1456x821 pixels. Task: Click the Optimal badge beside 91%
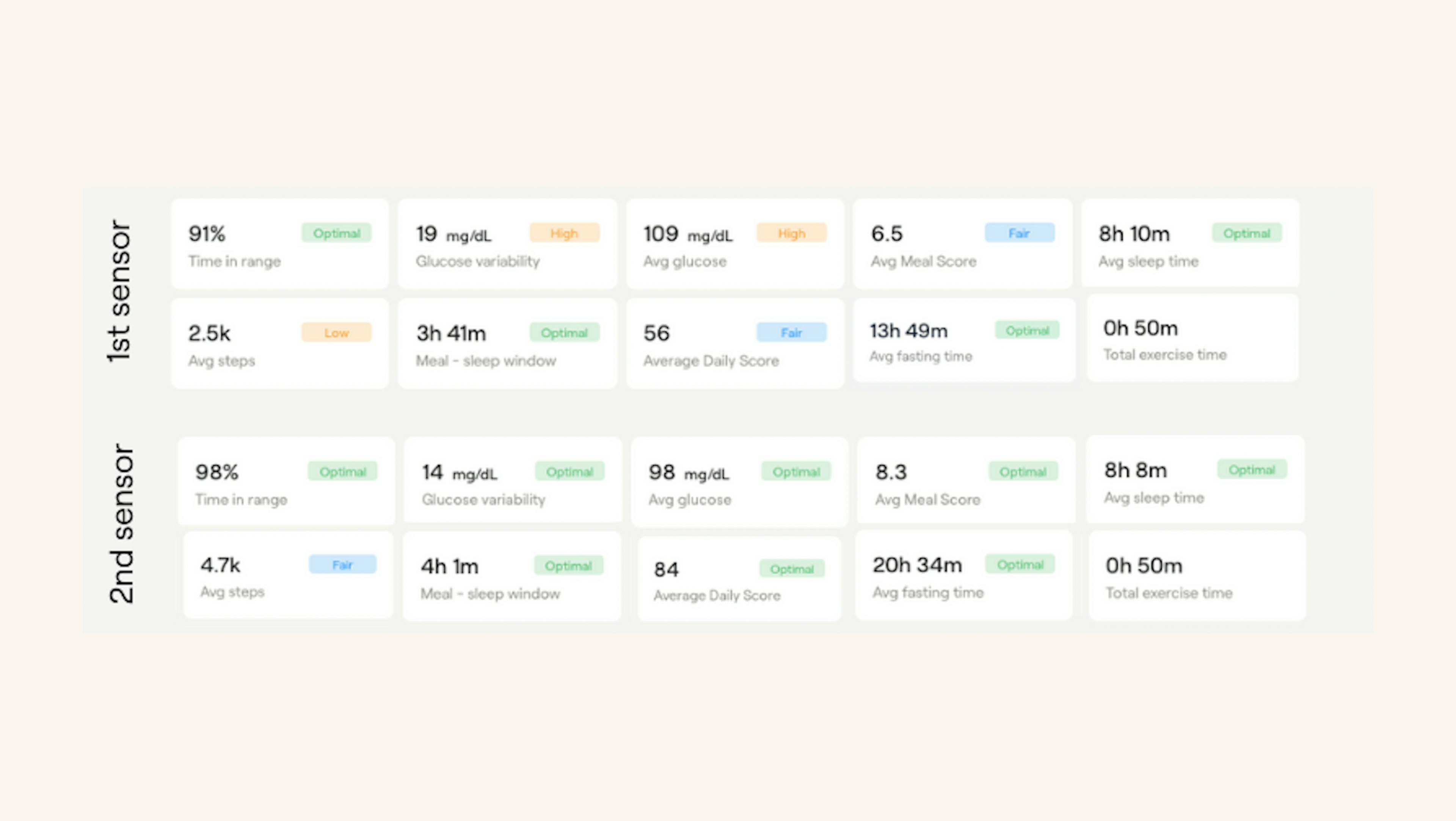337,233
